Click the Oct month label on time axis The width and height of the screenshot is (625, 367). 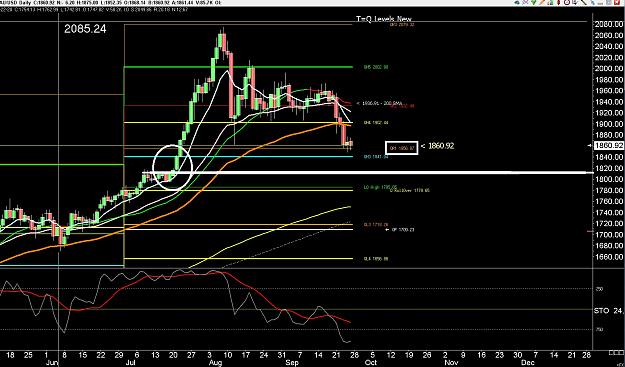pos(371,363)
